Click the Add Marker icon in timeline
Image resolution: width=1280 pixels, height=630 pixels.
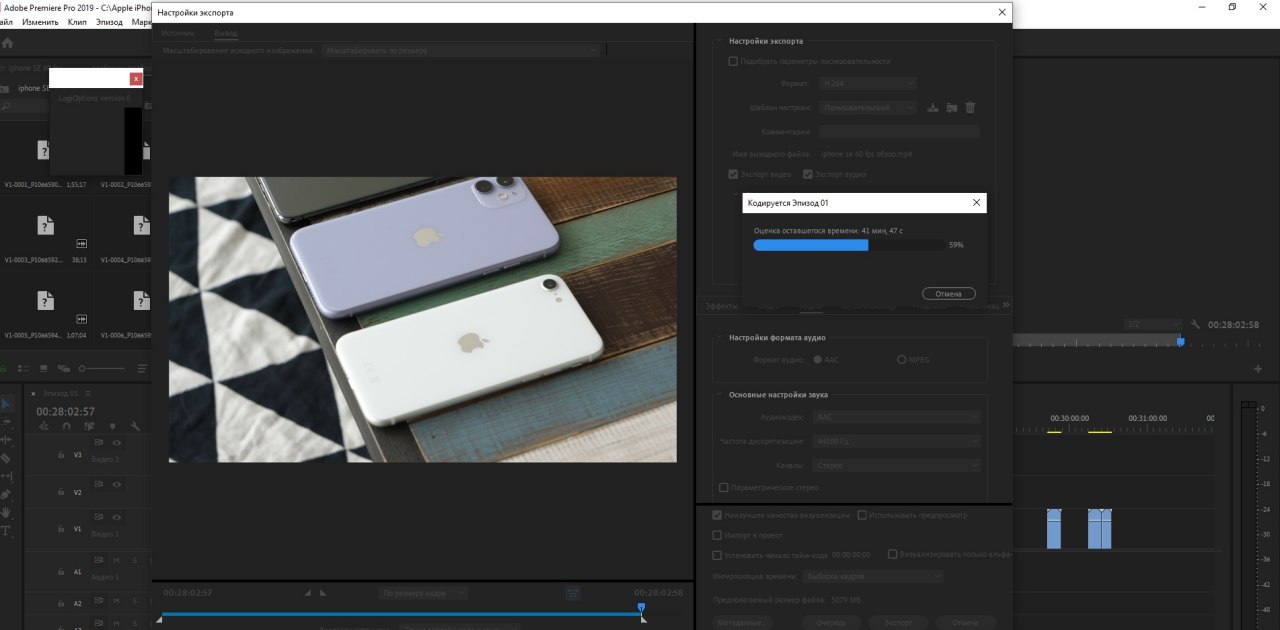pos(111,425)
